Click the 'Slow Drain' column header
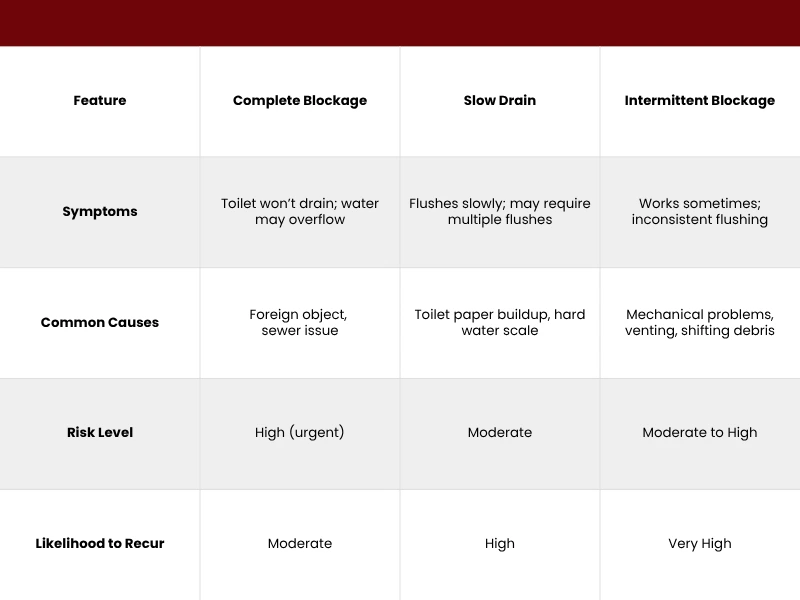This screenshot has height=600, width=800. pos(500,101)
